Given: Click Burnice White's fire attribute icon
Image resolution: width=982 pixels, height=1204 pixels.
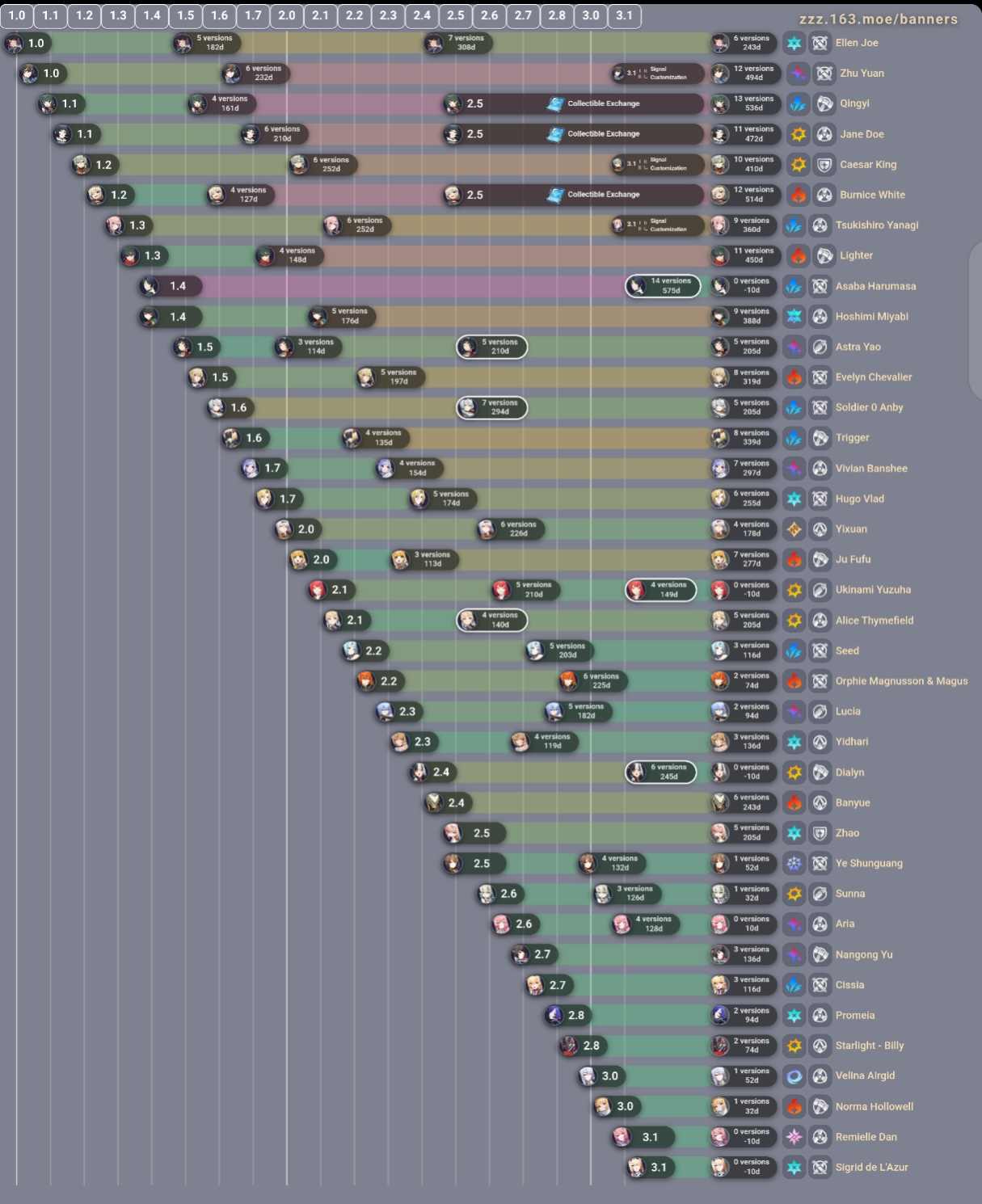Looking at the screenshot, I should coord(799,195).
